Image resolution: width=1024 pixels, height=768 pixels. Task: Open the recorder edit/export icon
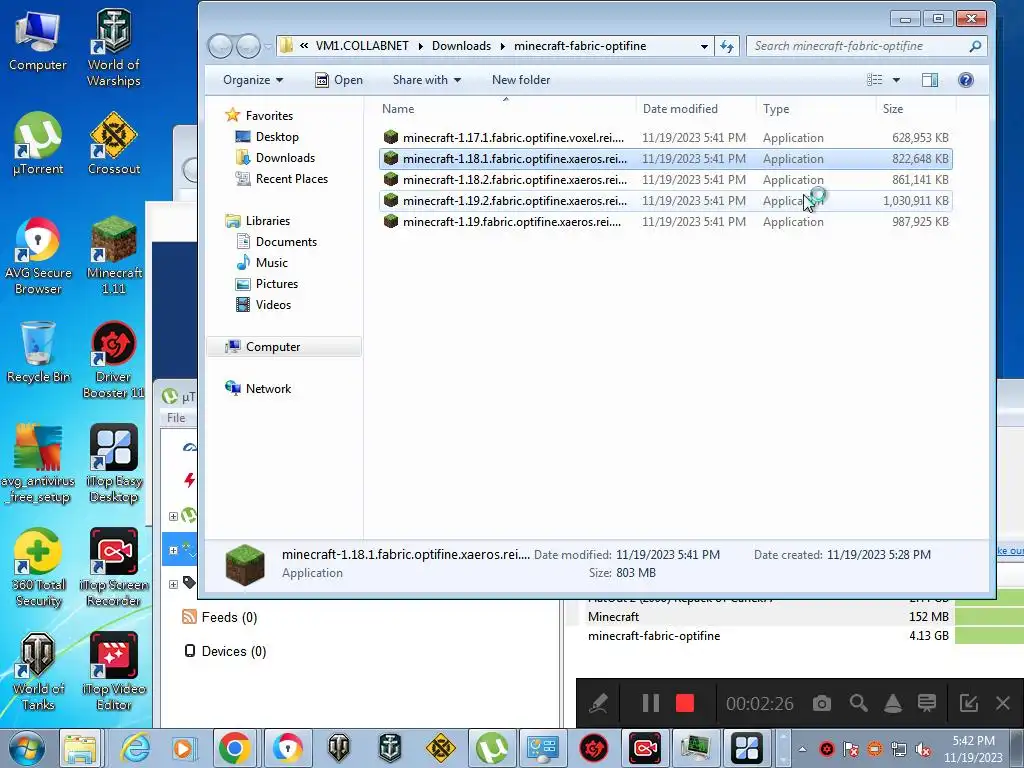[x=968, y=703]
